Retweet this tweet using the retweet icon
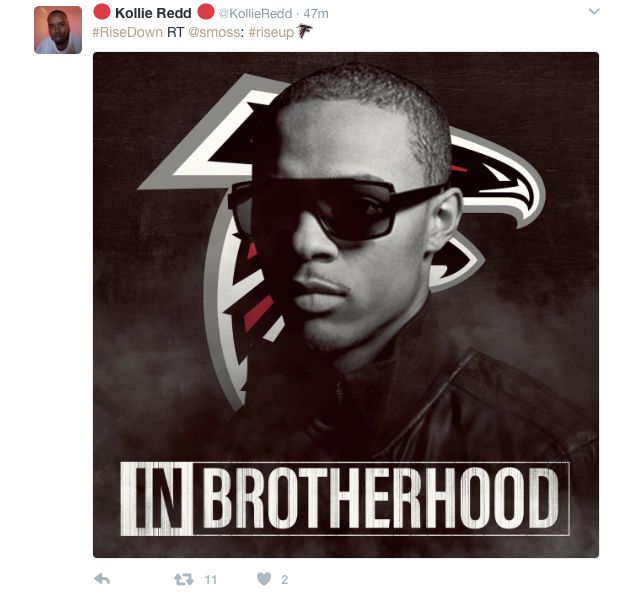 184,579
